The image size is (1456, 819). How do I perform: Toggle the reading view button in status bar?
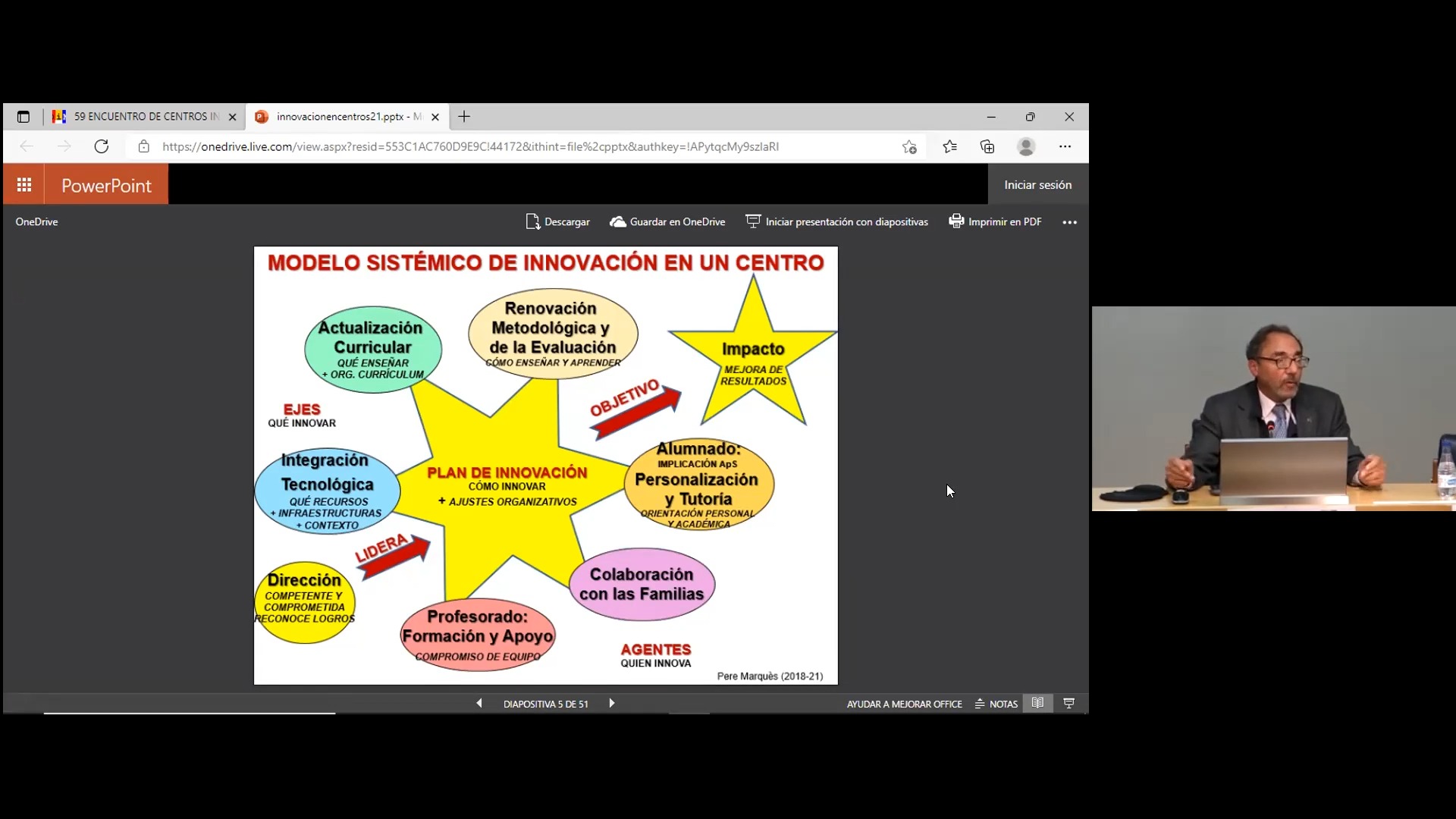[1037, 703]
